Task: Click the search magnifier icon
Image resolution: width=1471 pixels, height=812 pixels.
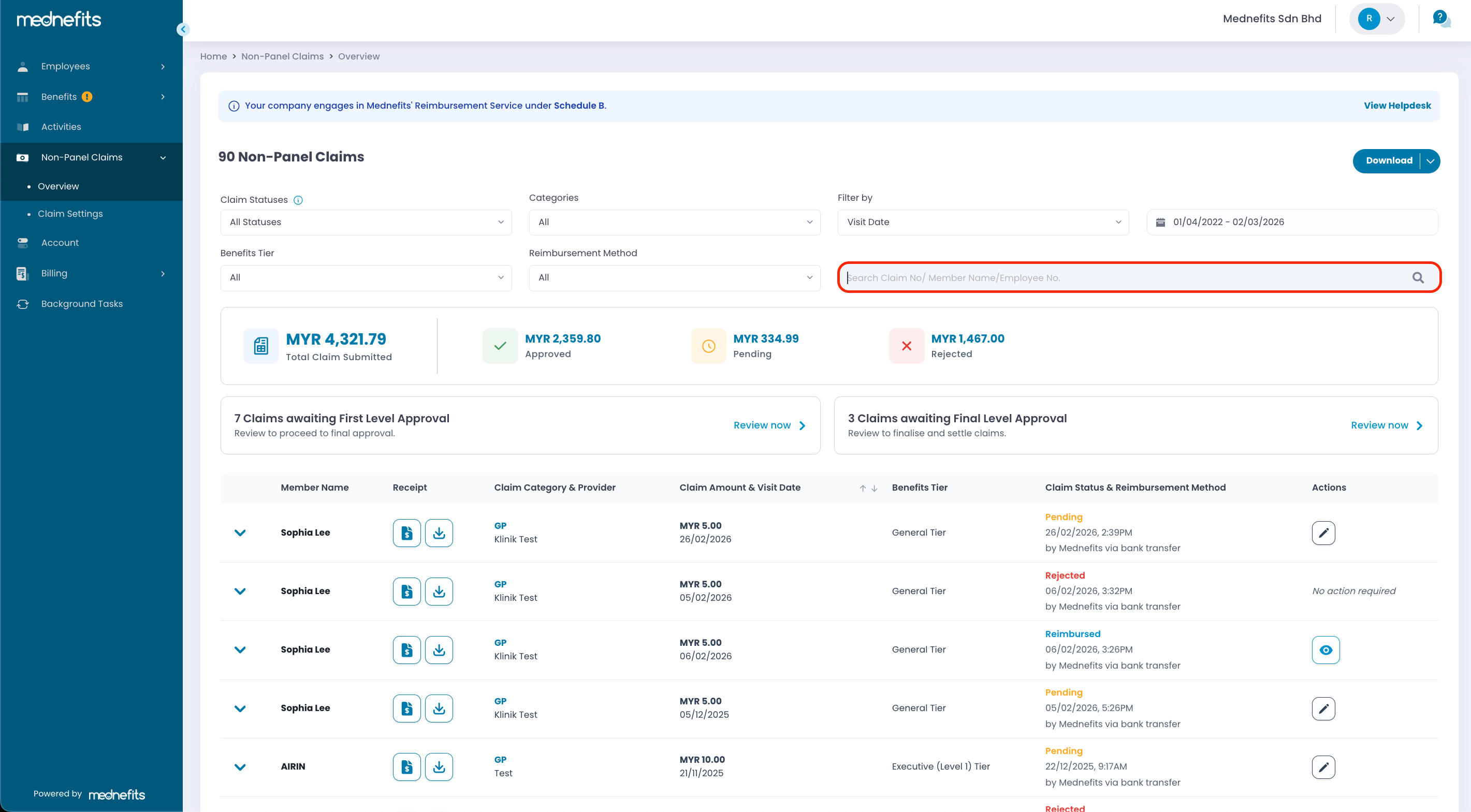Action: click(1418, 278)
